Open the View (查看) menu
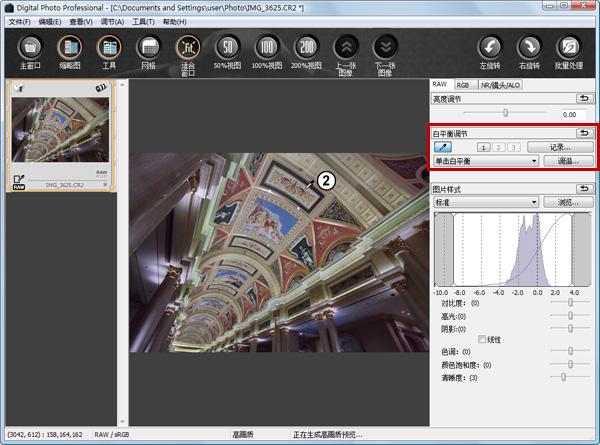The width and height of the screenshot is (600, 445). pyautogui.click(x=81, y=22)
